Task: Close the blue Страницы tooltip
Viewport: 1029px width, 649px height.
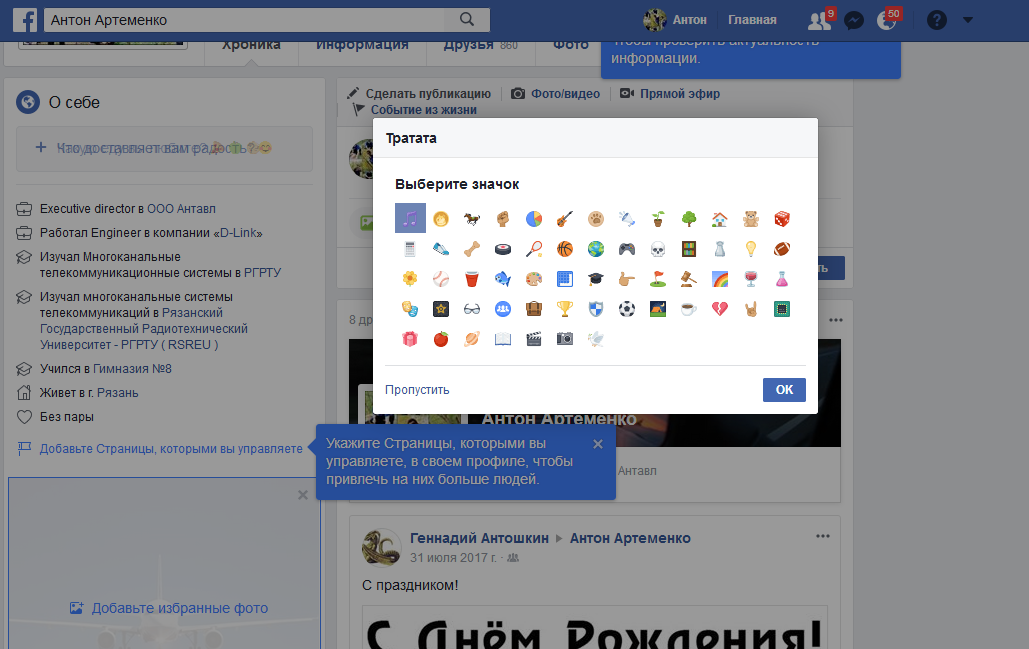Action: [x=598, y=444]
